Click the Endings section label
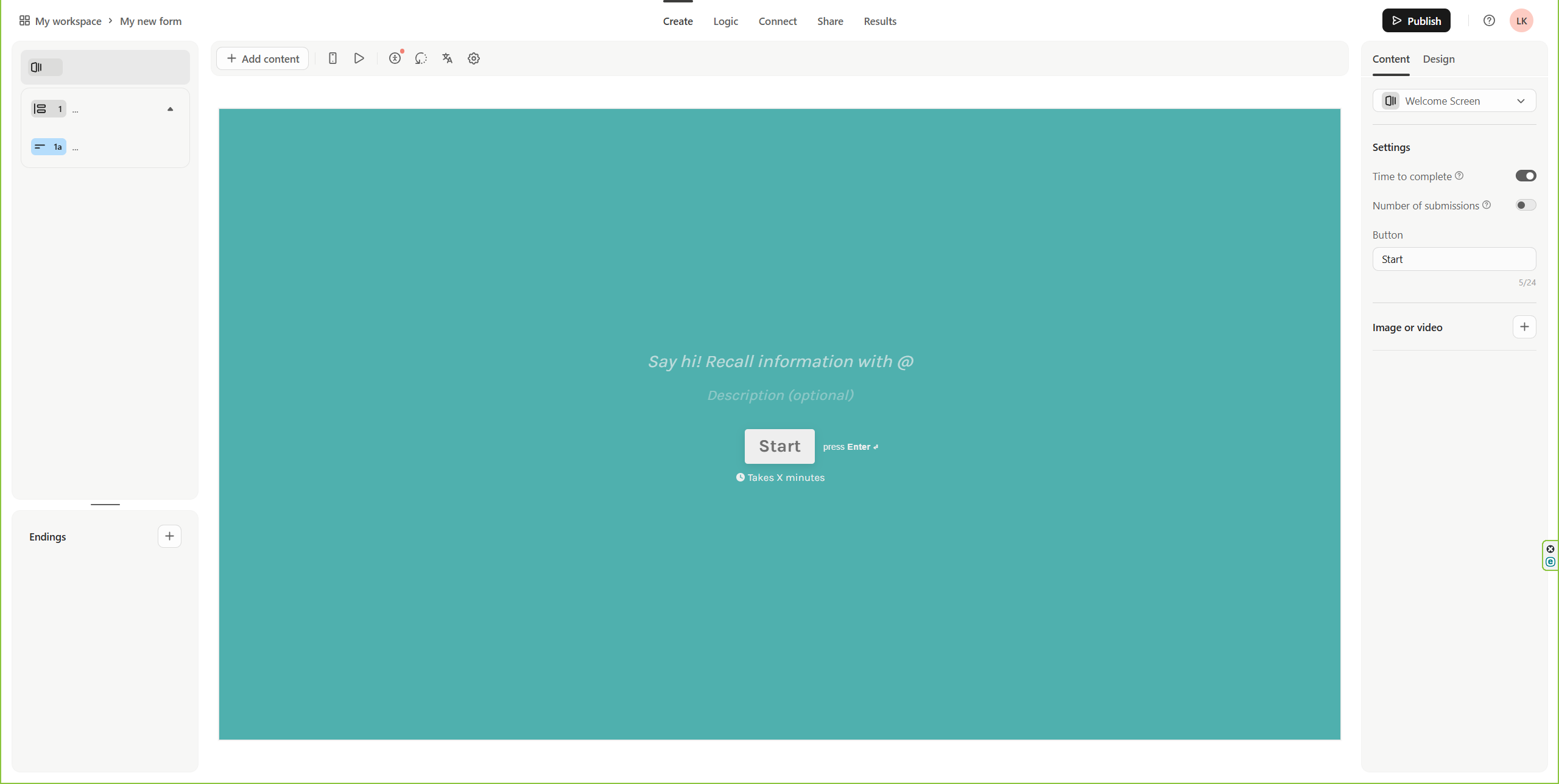The width and height of the screenshot is (1559, 784). (x=48, y=537)
